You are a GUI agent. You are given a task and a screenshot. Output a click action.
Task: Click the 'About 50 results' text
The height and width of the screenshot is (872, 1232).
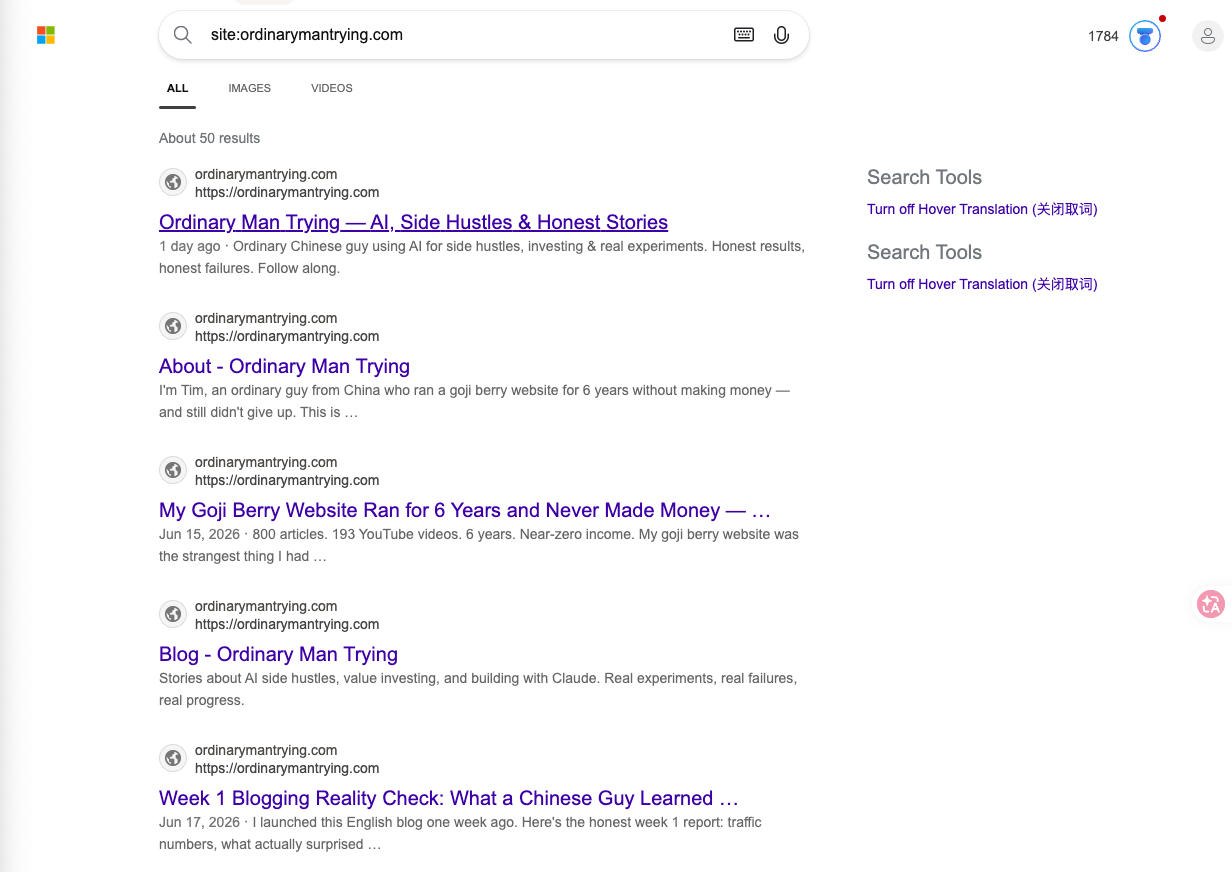(209, 138)
